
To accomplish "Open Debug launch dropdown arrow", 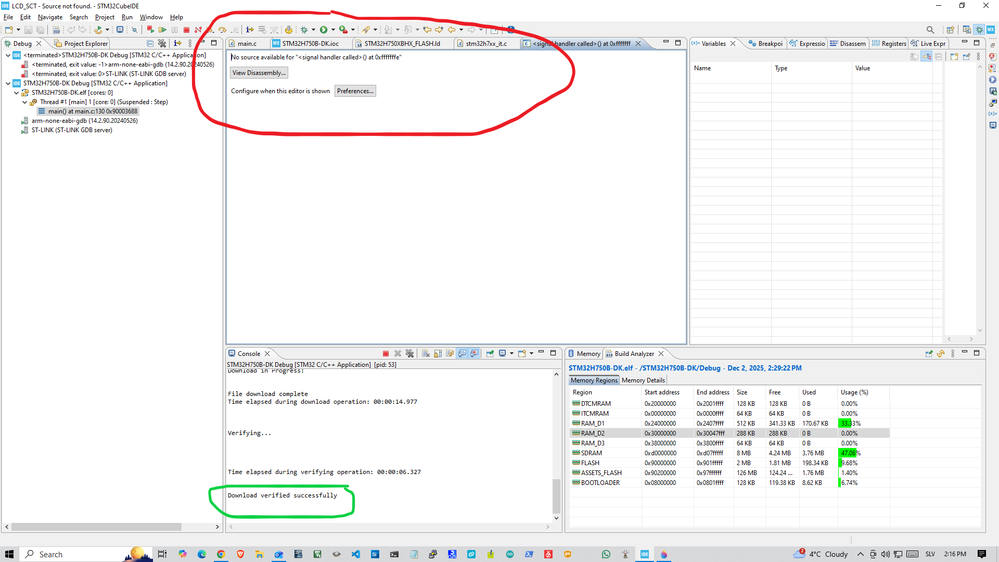I will click(x=313, y=29).
